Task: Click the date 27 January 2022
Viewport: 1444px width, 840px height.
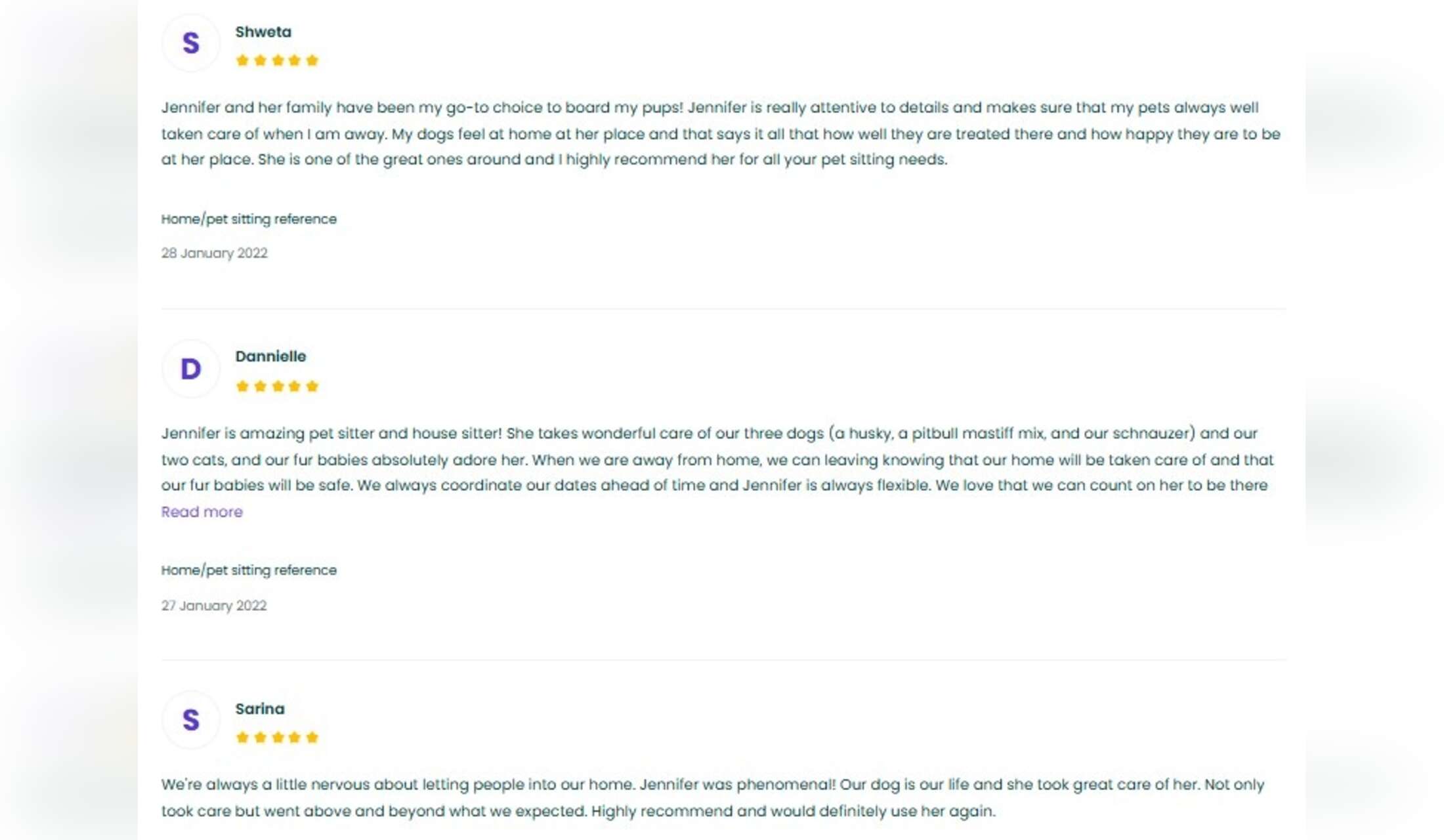Action: (214, 606)
